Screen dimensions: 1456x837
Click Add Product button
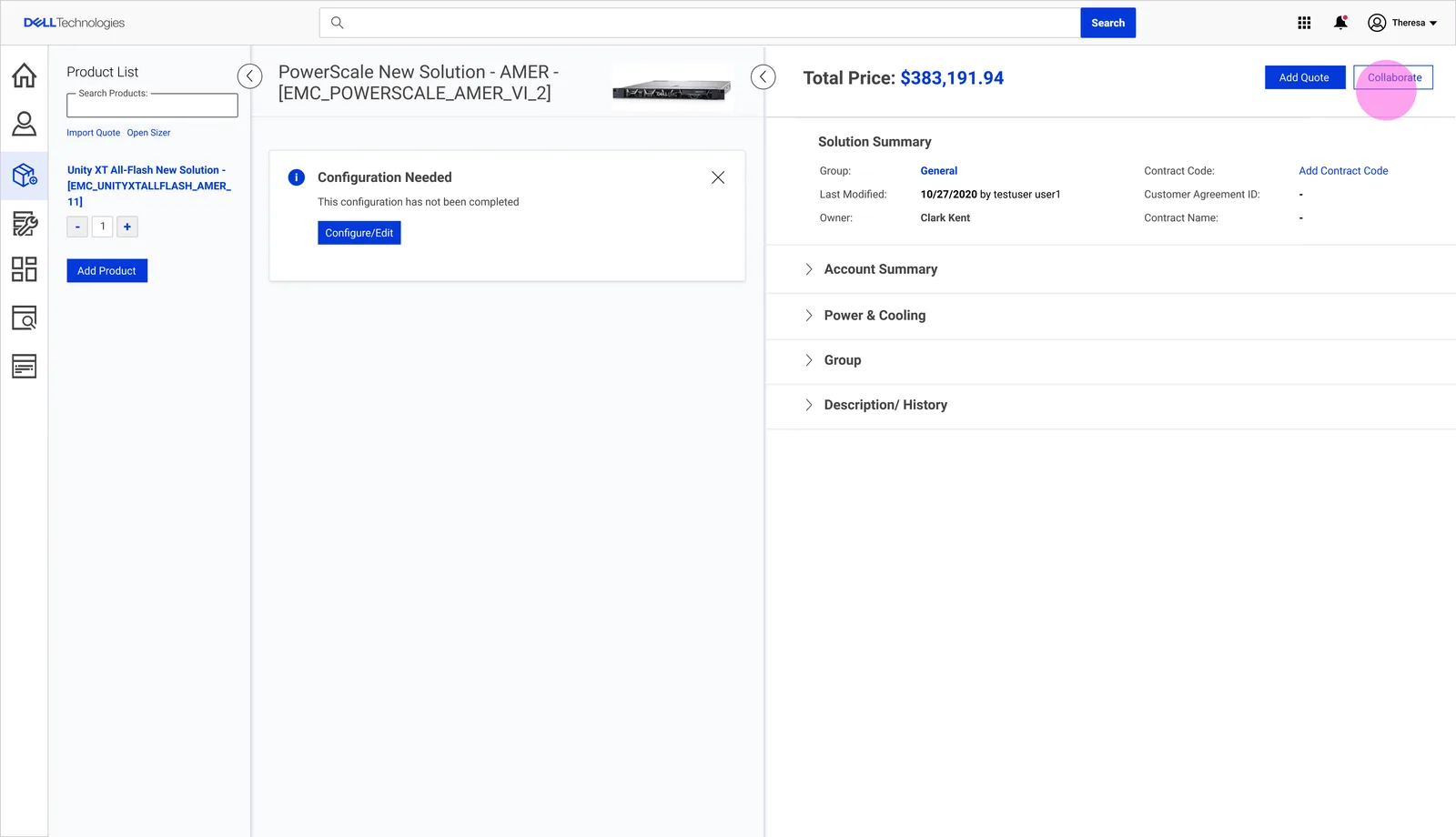106,271
